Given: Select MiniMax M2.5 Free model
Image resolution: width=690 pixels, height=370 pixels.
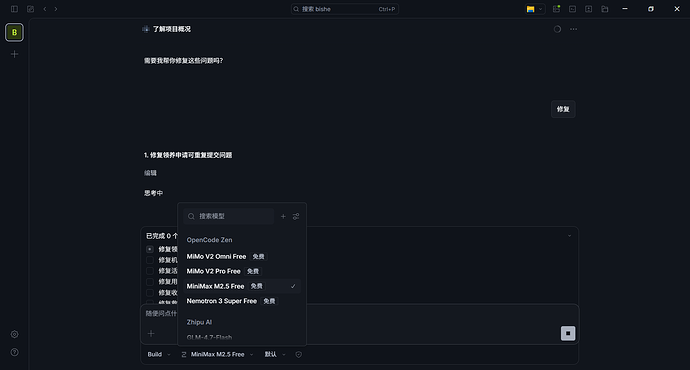Looking at the screenshot, I should click(242, 286).
